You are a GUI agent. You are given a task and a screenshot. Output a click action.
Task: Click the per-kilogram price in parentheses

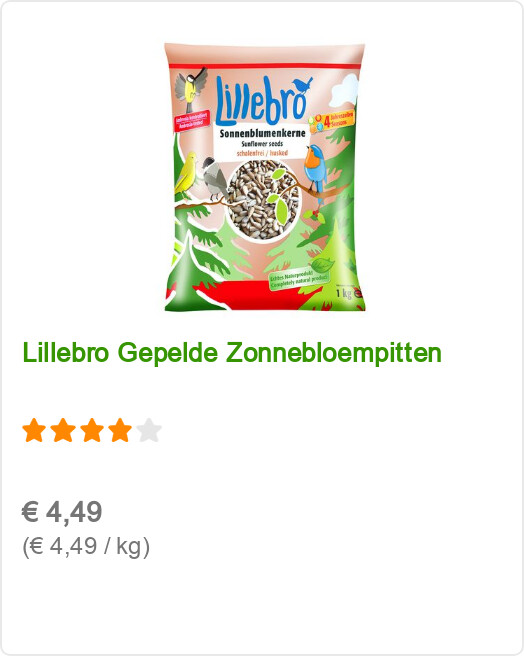[86, 546]
